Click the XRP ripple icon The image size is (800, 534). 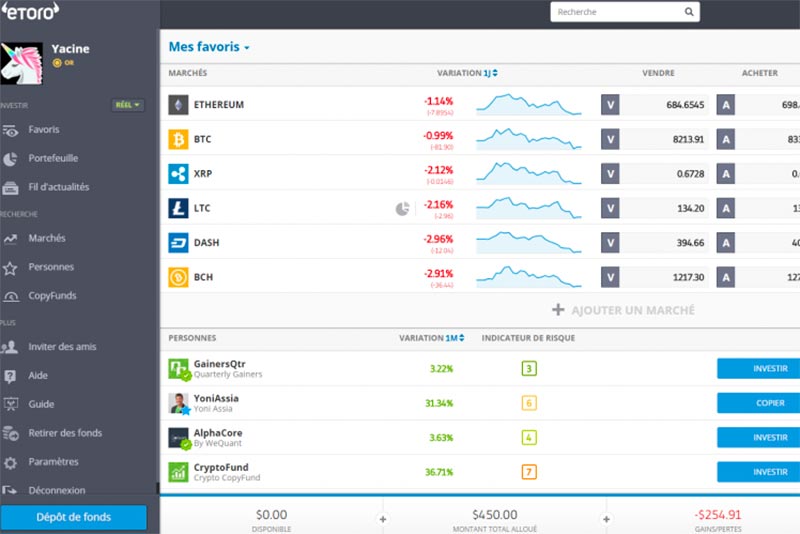pyautogui.click(x=178, y=174)
